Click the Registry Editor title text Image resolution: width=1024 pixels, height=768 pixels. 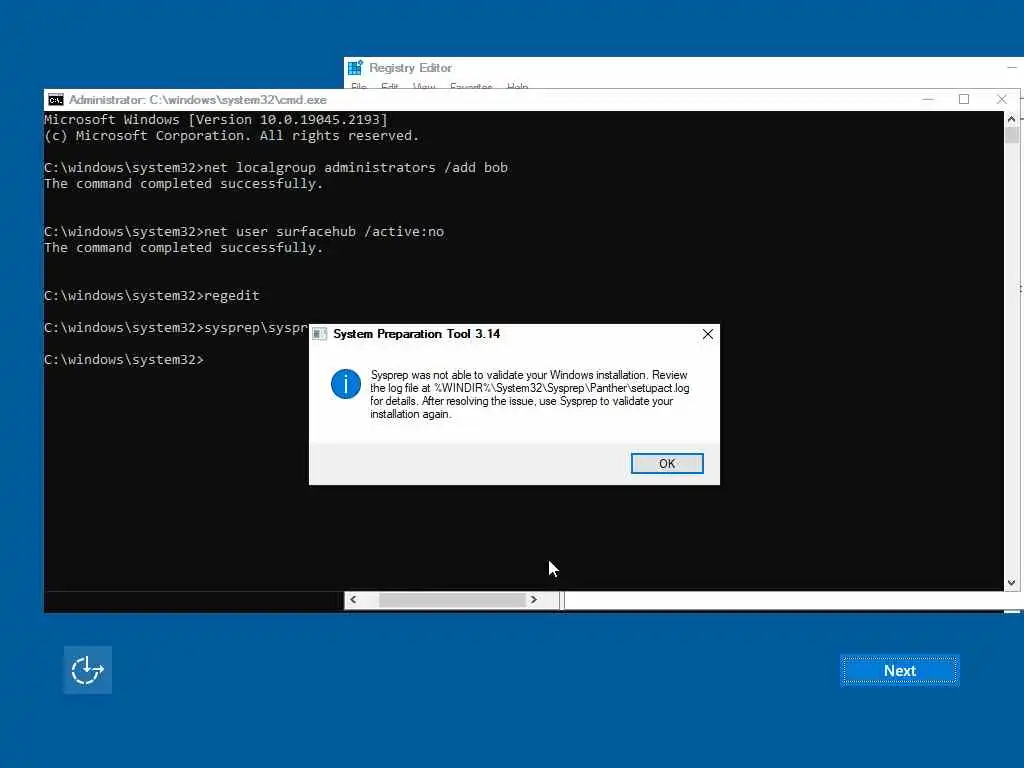(x=410, y=68)
